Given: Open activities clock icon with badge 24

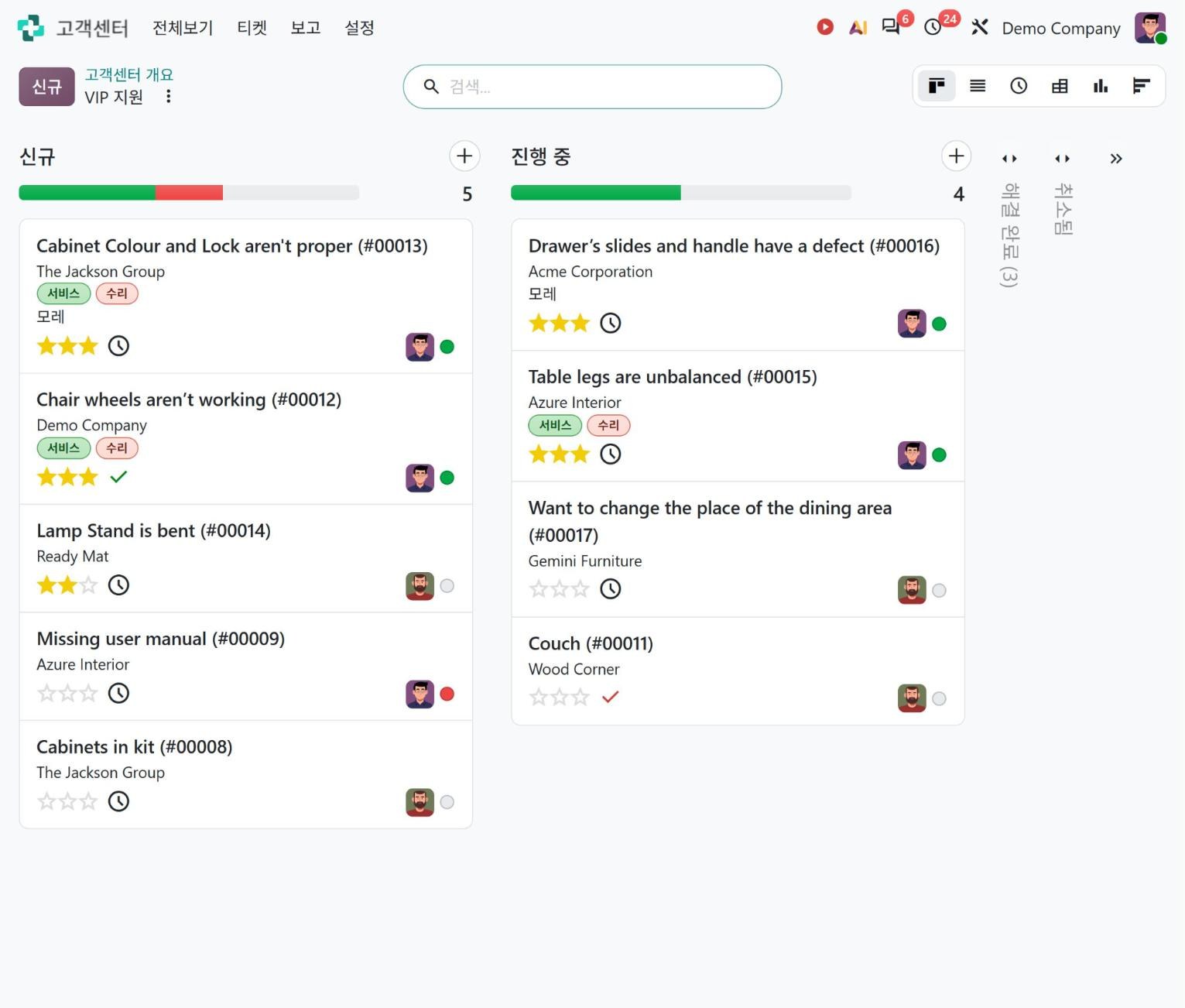Looking at the screenshot, I should point(933,27).
